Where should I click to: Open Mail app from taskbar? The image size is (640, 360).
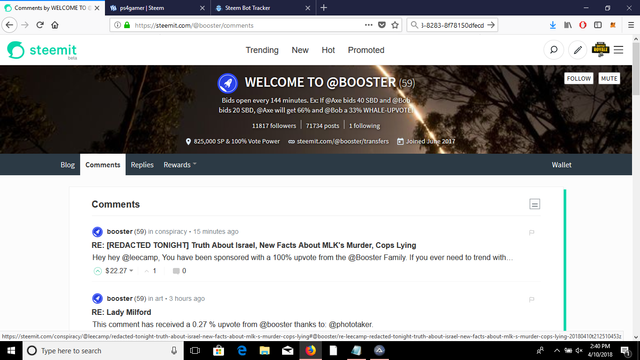pos(287,351)
